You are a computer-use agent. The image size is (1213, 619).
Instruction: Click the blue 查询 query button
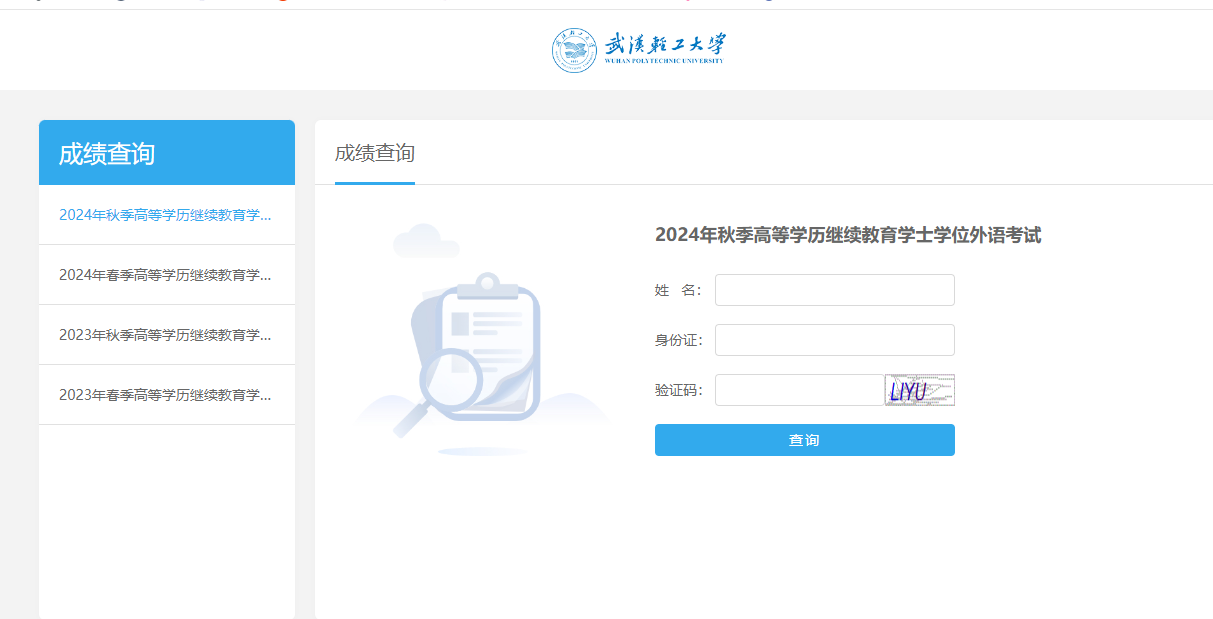click(804, 439)
